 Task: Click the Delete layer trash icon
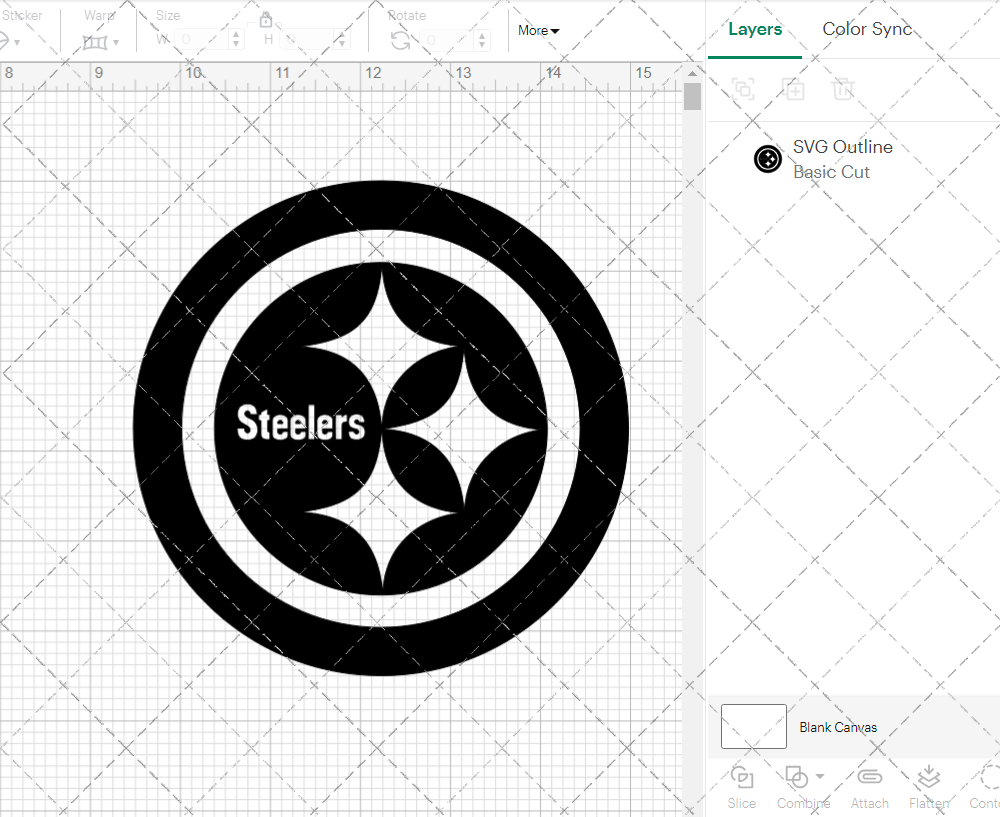pos(843,89)
